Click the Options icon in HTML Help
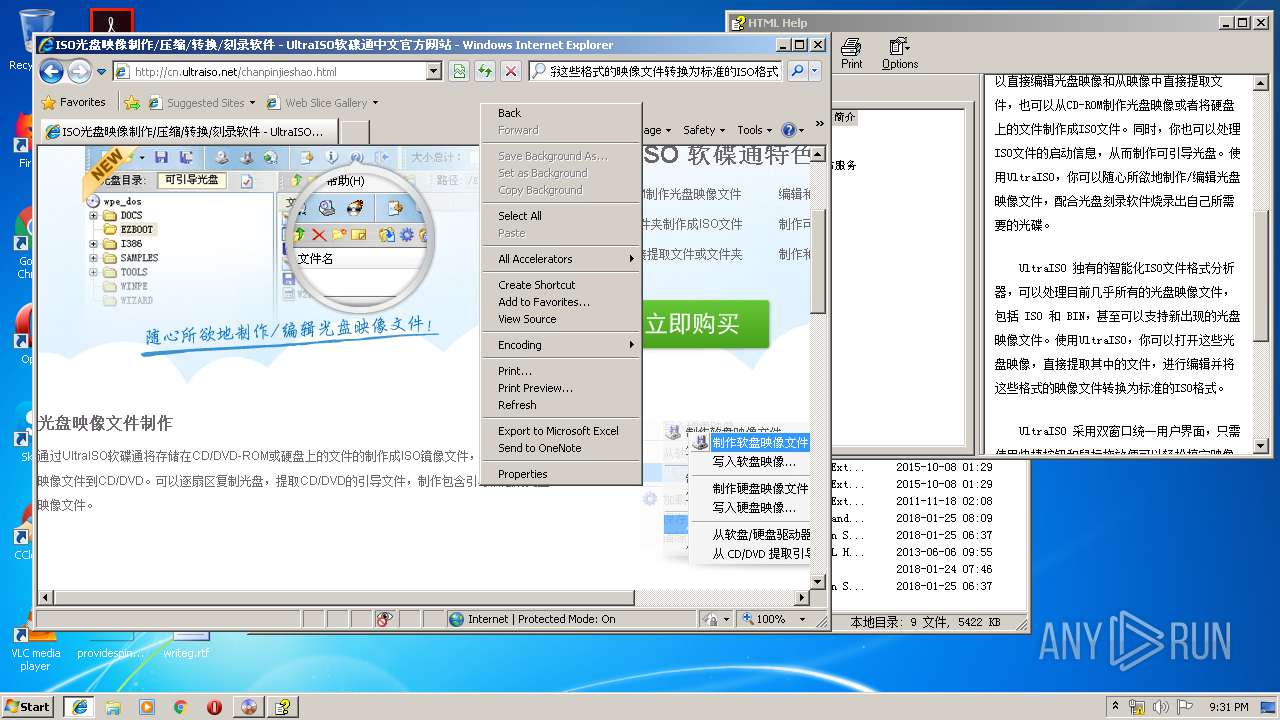The width and height of the screenshot is (1280, 720). pyautogui.click(x=899, y=53)
